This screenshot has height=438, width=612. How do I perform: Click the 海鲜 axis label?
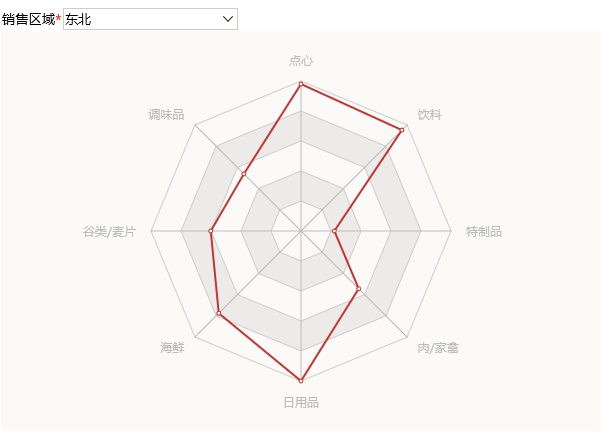click(172, 347)
